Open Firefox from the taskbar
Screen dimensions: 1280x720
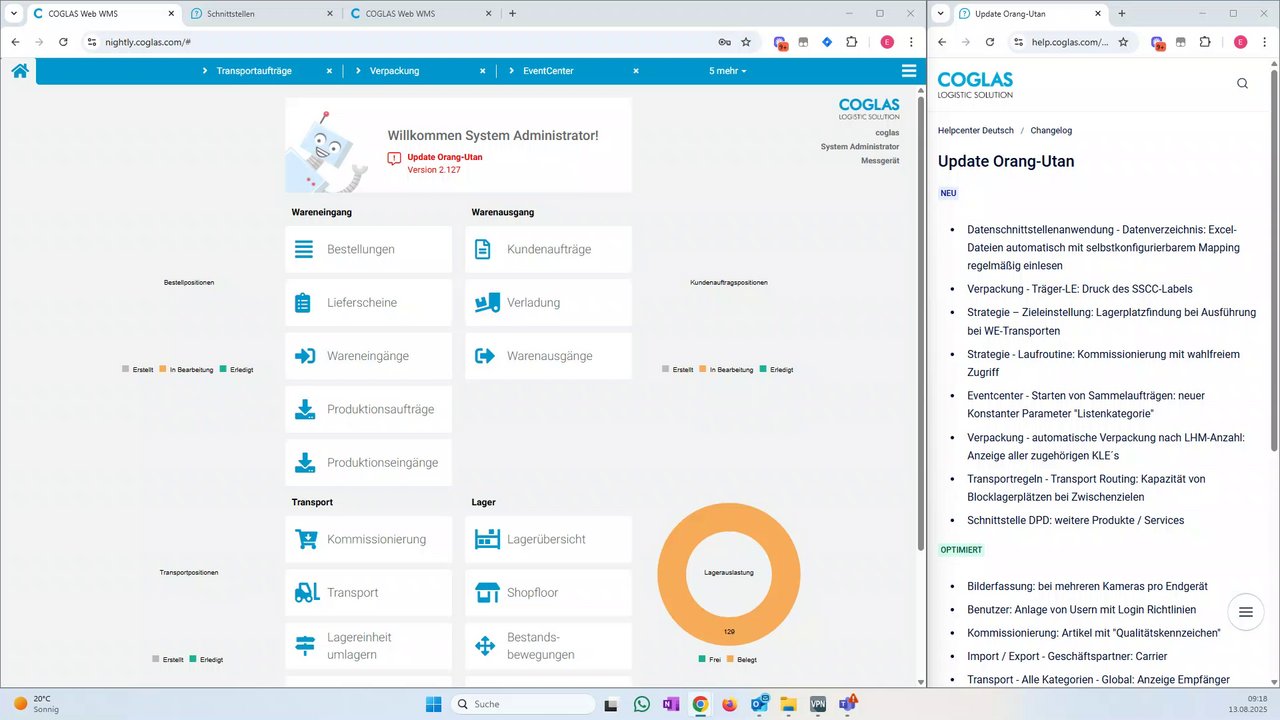[x=729, y=704]
